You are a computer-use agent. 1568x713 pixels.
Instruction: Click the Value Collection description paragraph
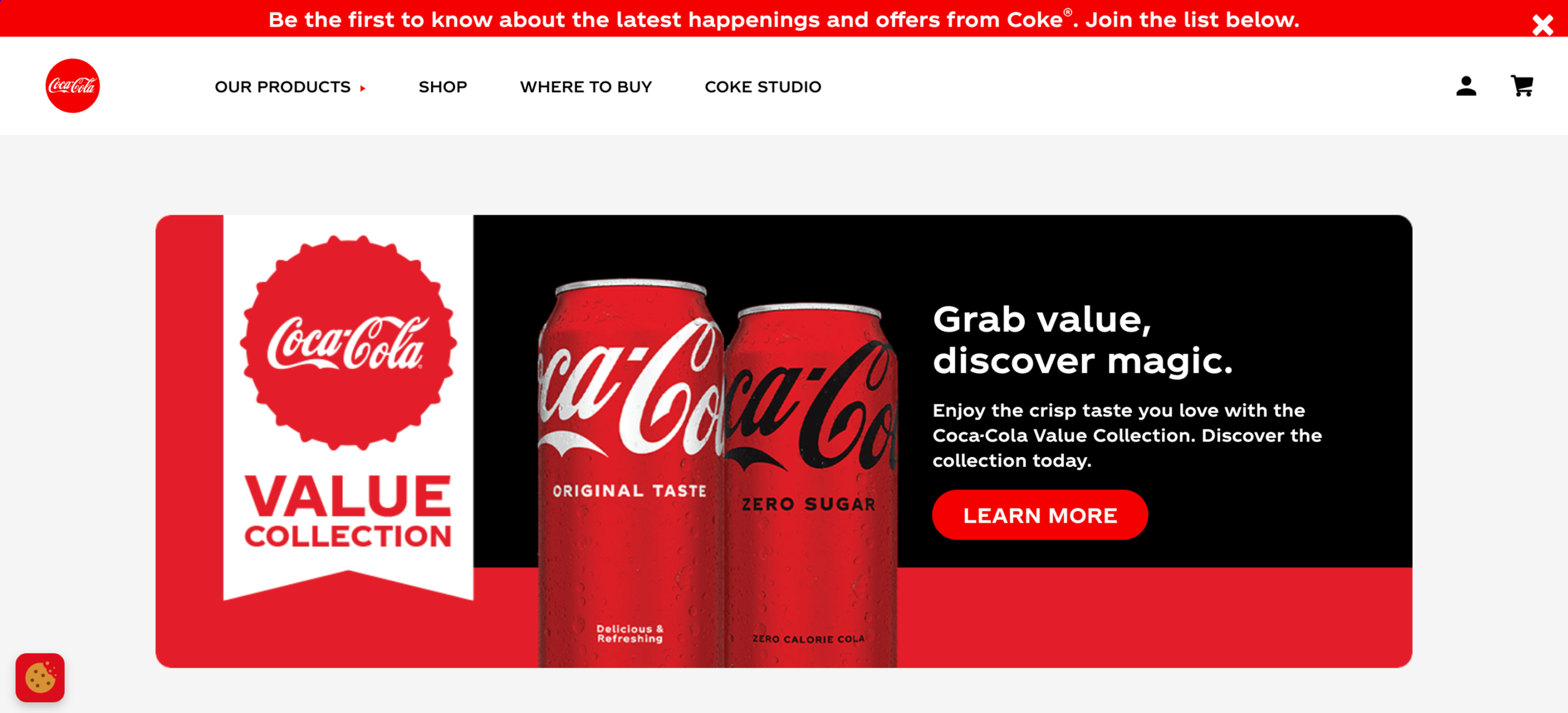click(x=1127, y=435)
